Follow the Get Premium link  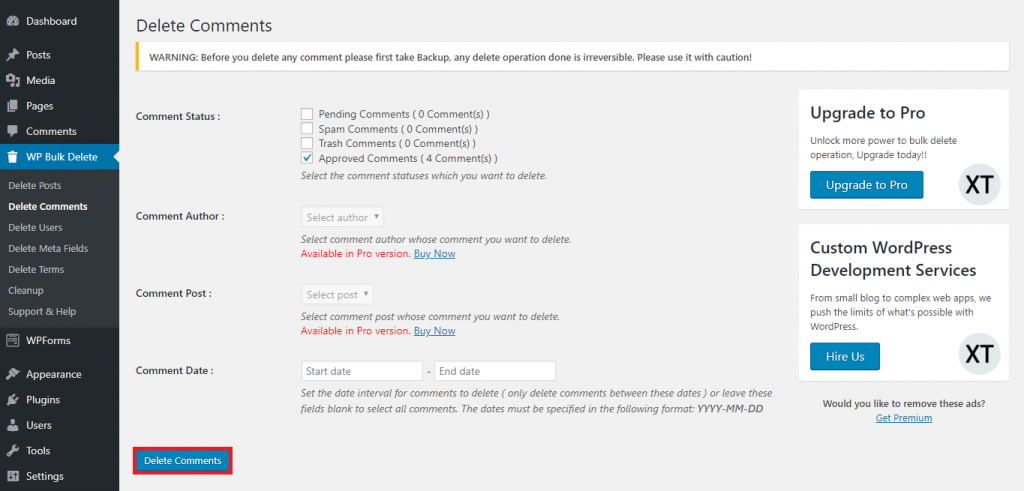904,418
